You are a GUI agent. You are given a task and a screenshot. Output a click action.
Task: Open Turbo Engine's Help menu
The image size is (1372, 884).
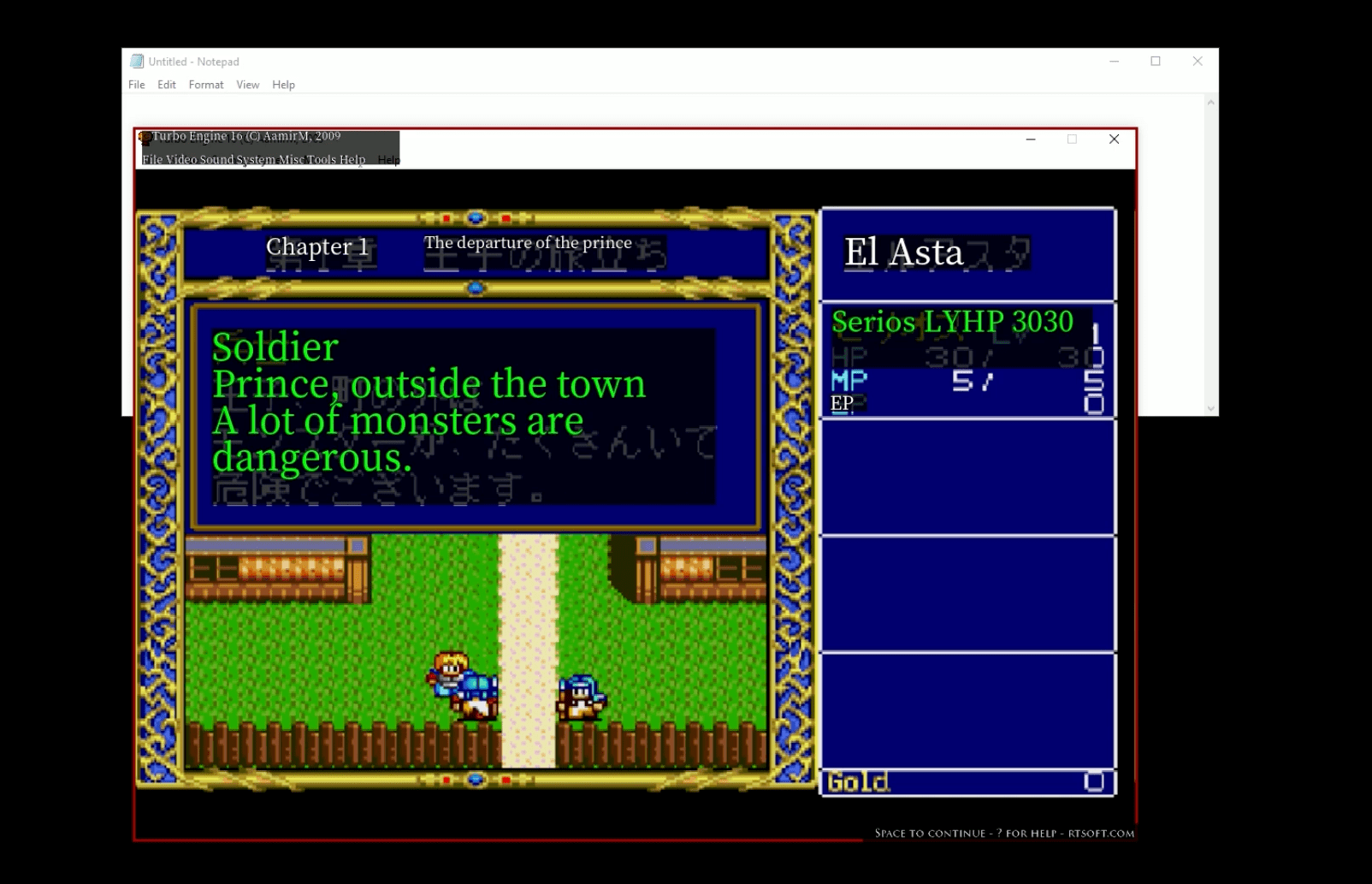[x=353, y=159]
